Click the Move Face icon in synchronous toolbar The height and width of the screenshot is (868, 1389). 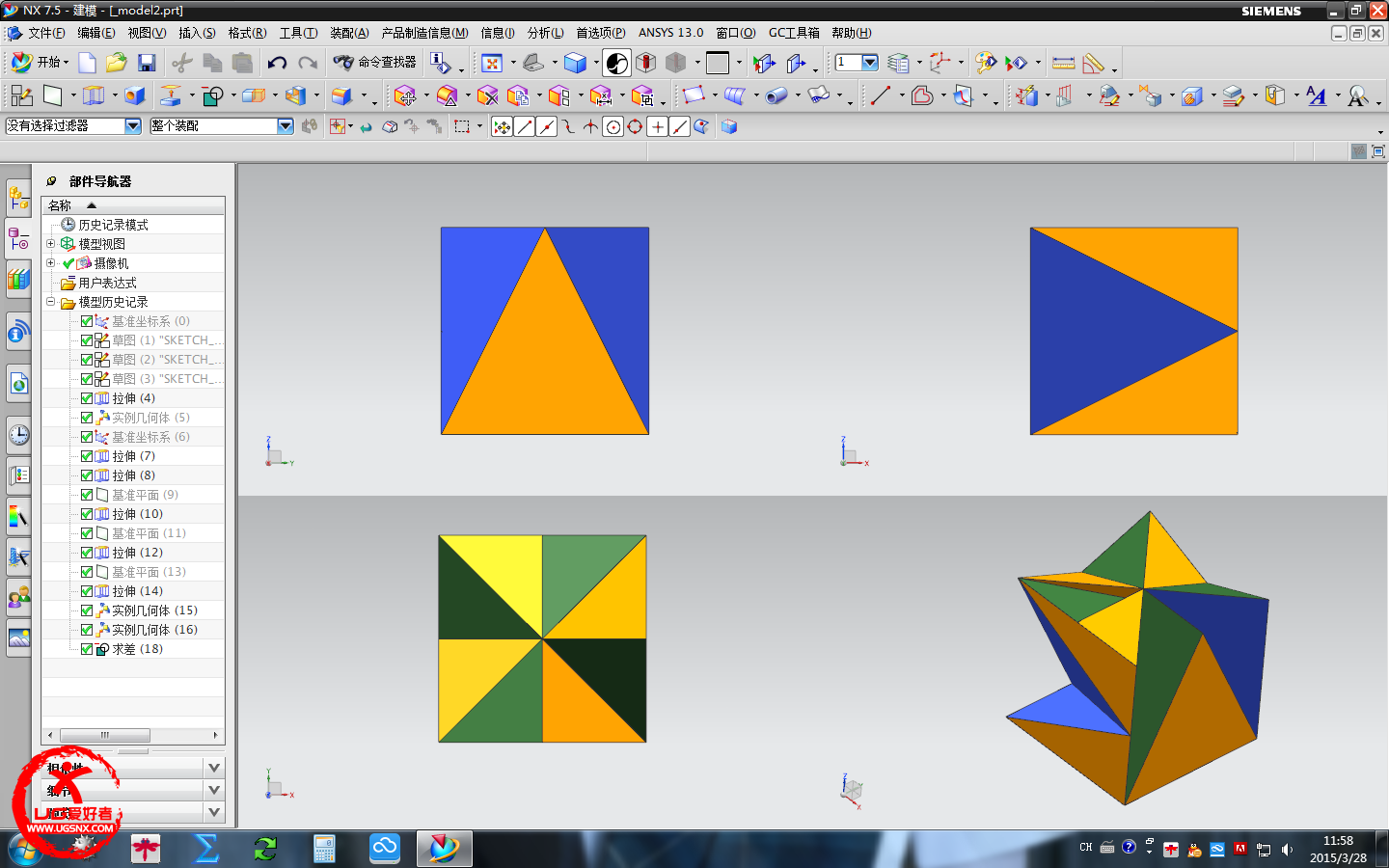pyautogui.click(x=405, y=95)
